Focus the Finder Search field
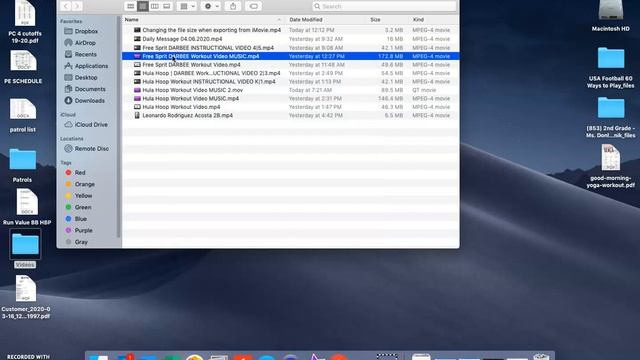The image size is (640, 360). coord(384,6)
